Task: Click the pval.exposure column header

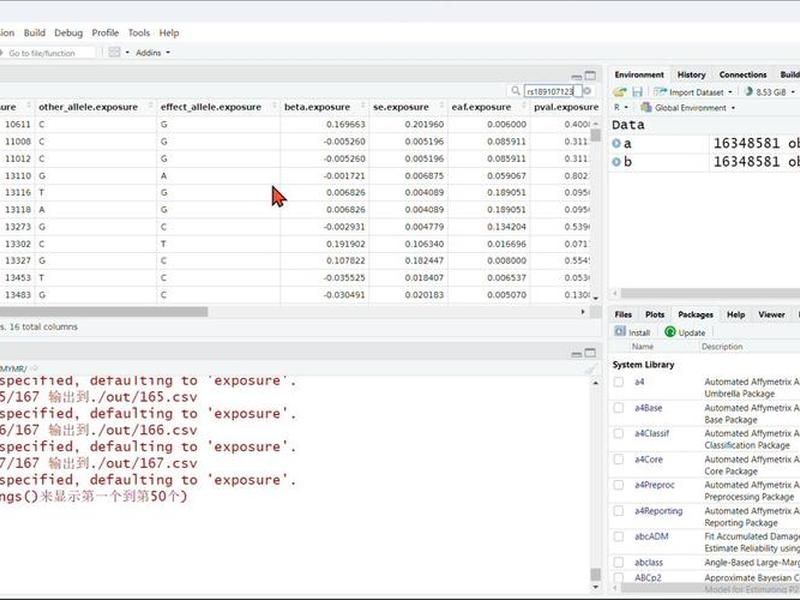Action: (565, 107)
